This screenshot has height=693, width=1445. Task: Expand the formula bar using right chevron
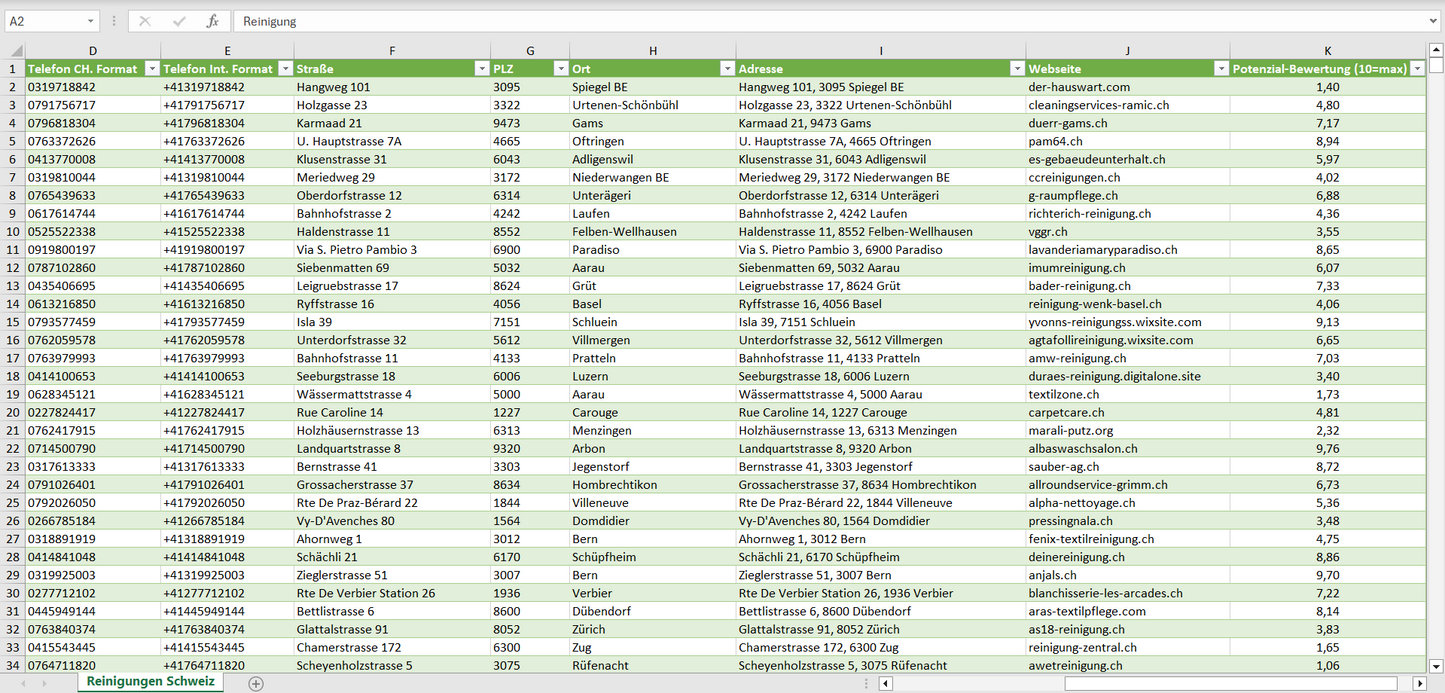(1434, 21)
